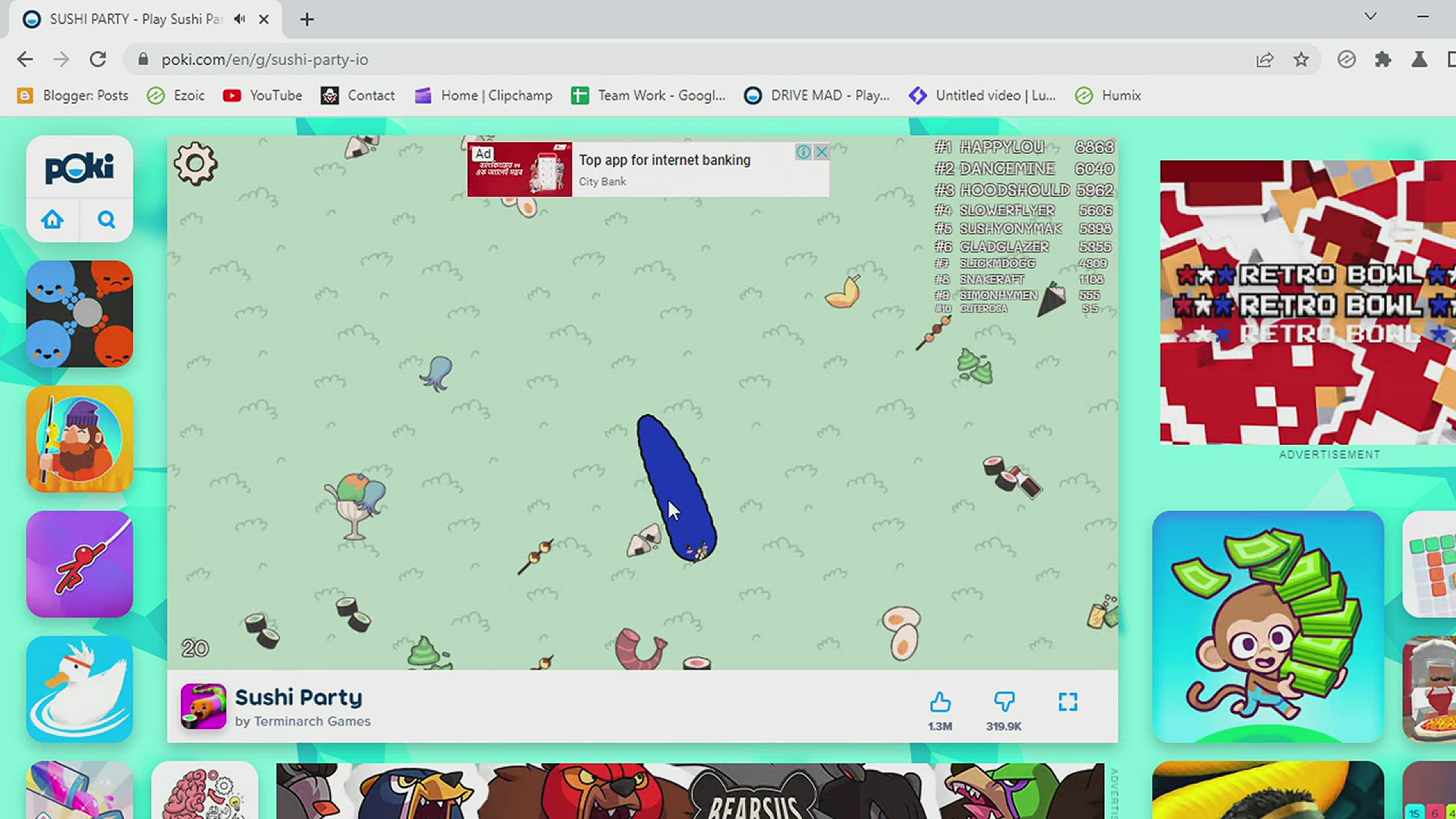1456x819 pixels.
Task: Open DRIVE MAD bookmark
Action: (x=817, y=96)
